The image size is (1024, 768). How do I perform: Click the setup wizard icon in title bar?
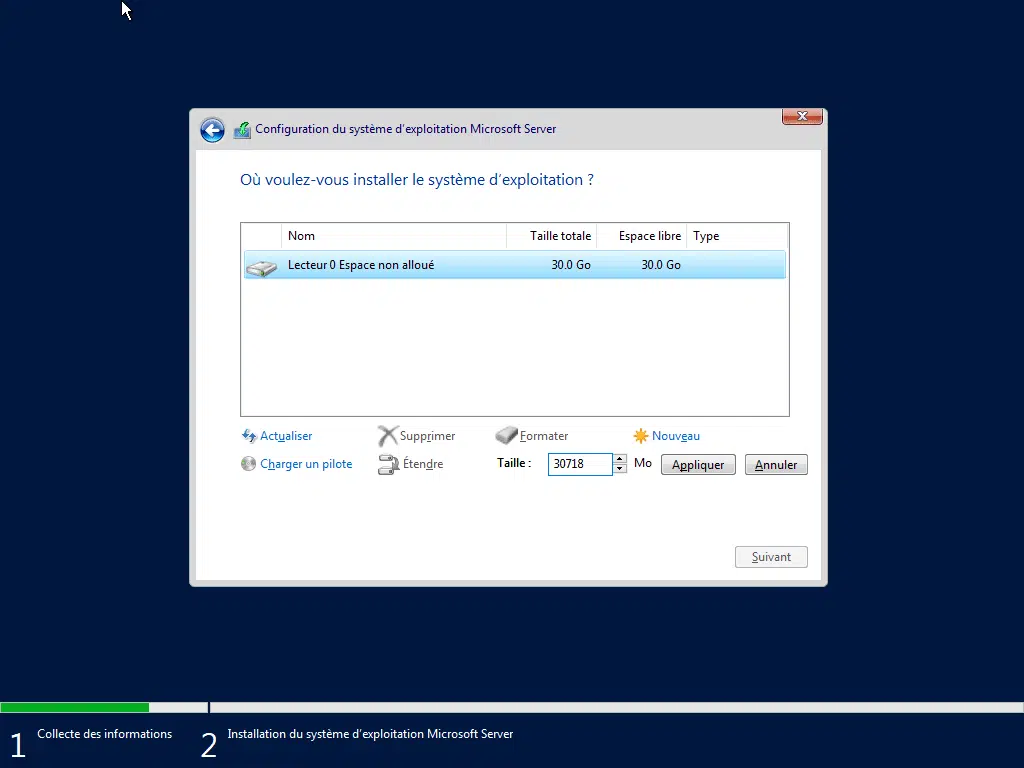pyautogui.click(x=242, y=130)
